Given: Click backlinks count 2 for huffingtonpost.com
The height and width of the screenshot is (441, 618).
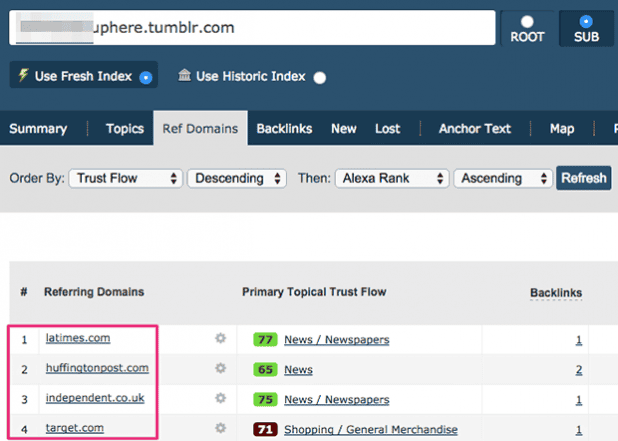Looking at the screenshot, I should (579, 370).
